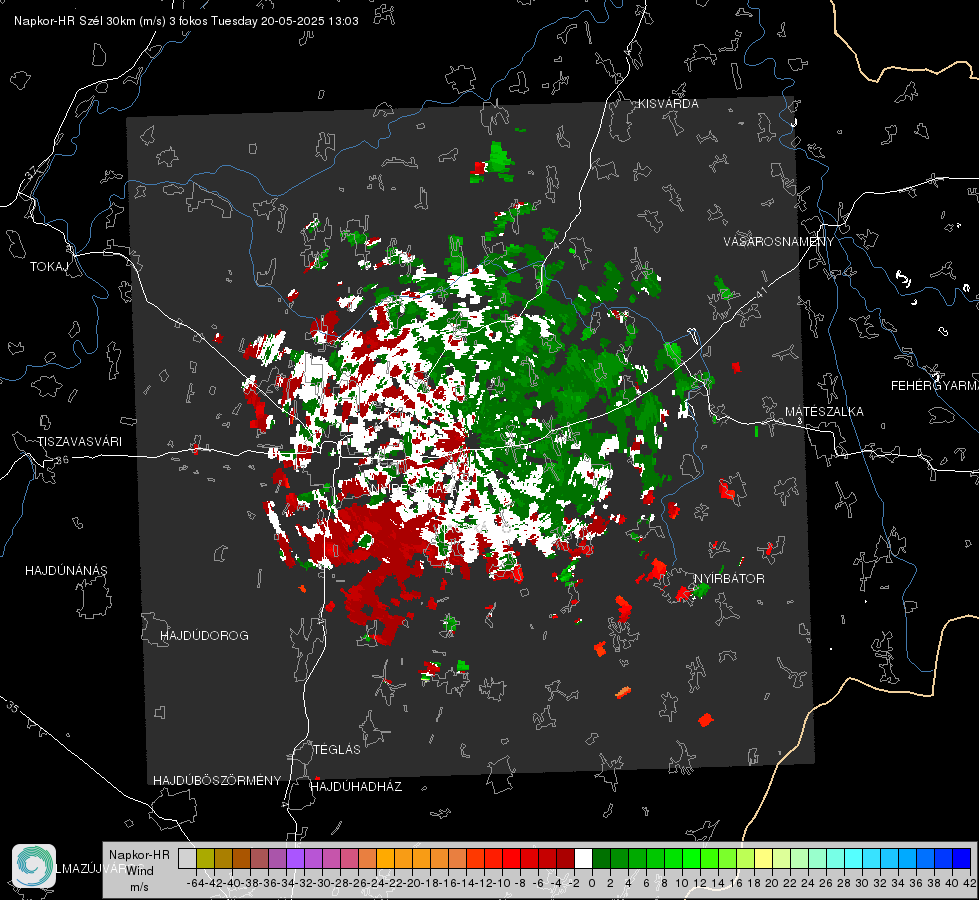Click the HAJDÚHADHÁZ label

(356, 786)
